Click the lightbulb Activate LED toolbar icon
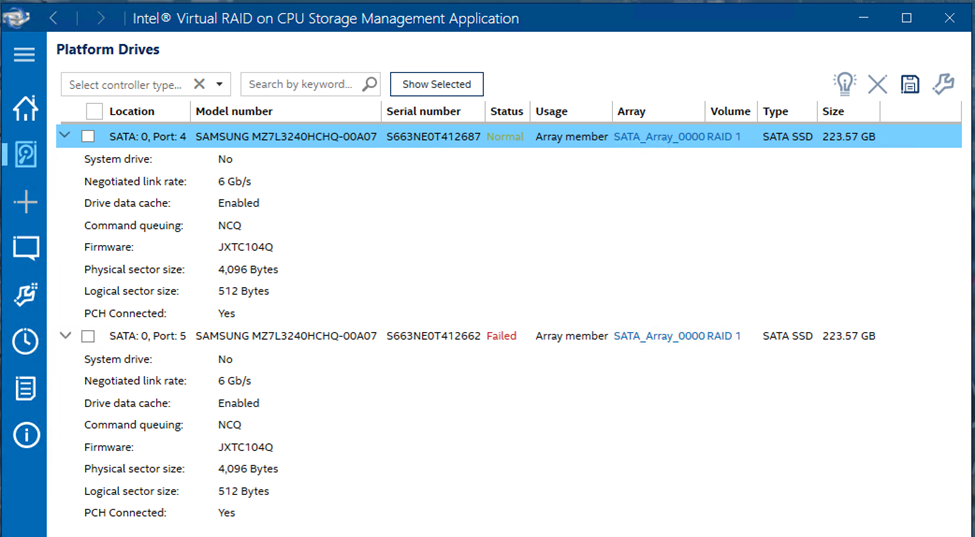 pyautogui.click(x=844, y=84)
